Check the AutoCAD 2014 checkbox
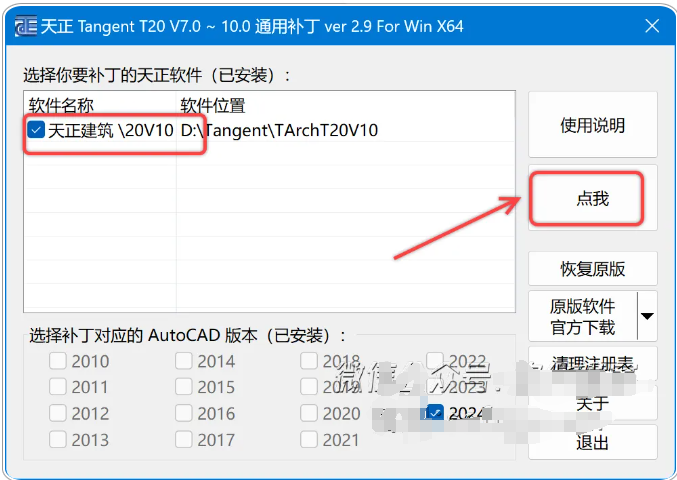 pyautogui.click(x=183, y=361)
